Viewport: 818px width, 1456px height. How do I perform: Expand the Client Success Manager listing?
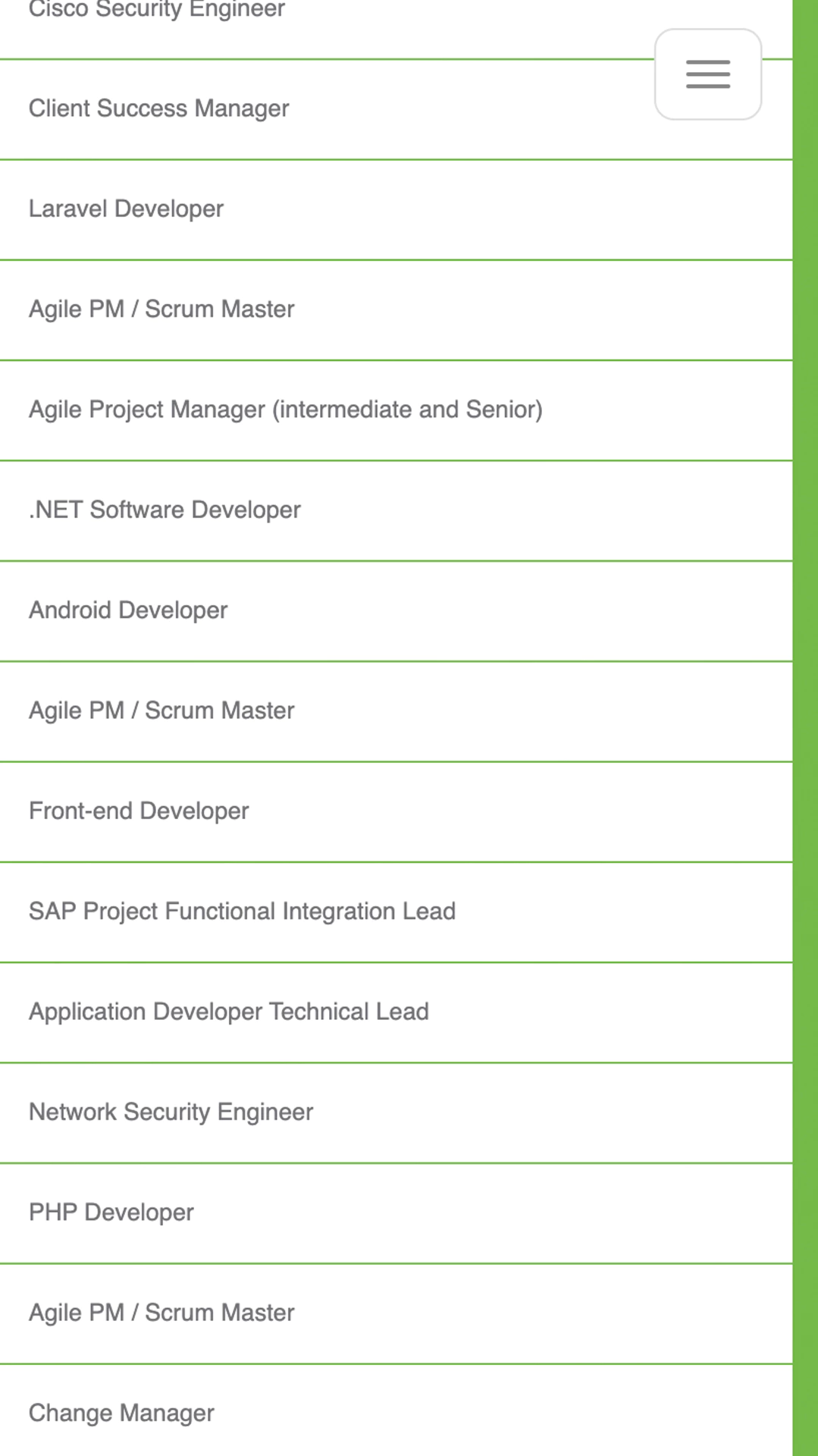click(158, 108)
